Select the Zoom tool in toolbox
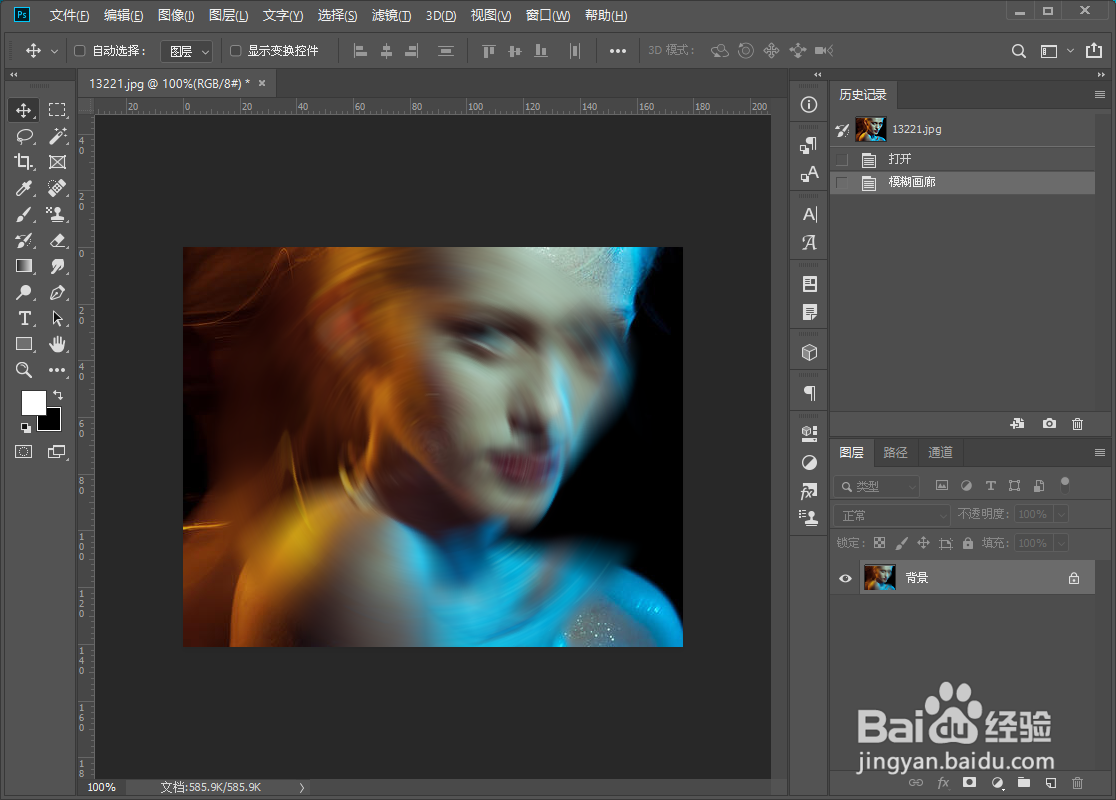The image size is (1116, 800). 23,370
